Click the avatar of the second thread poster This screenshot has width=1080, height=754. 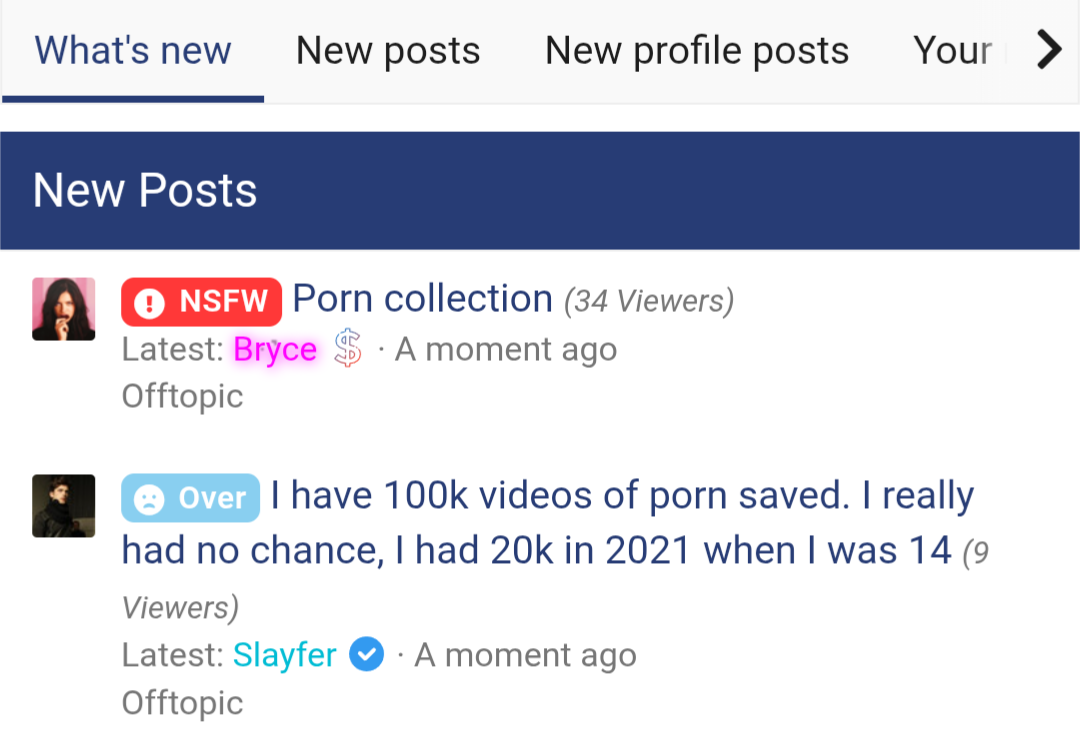[63, 506]
